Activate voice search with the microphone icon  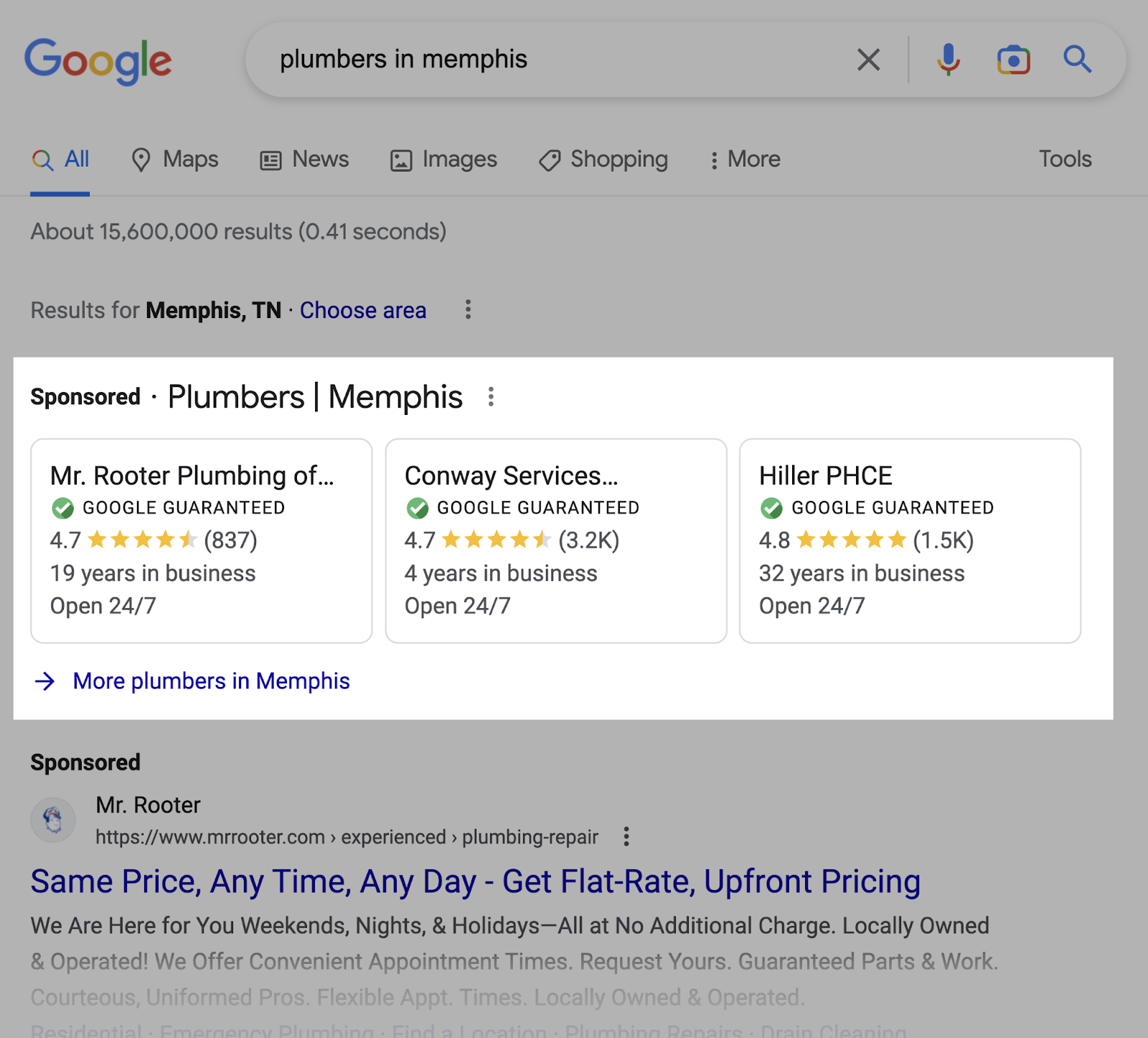(x=948, y=59)
